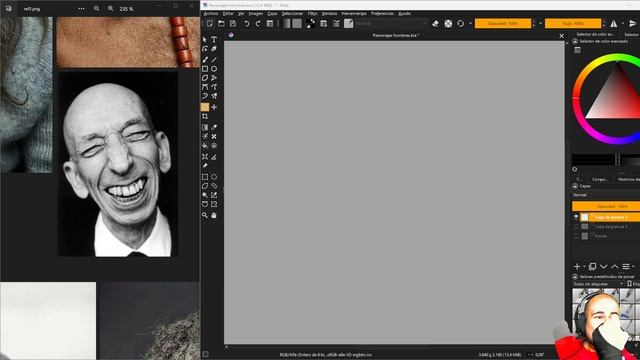Select the Bezier curve tool

205,87
